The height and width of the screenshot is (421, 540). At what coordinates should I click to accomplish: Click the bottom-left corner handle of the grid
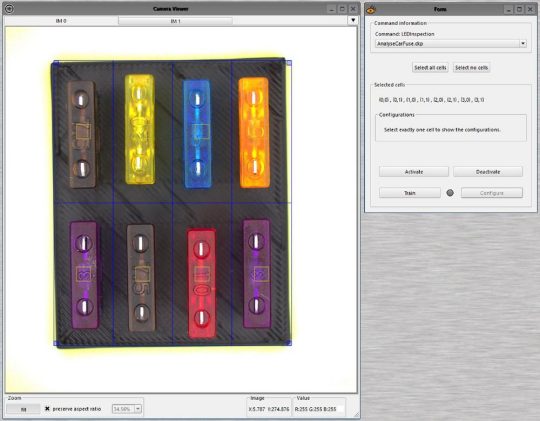click(x=55, y=343)
